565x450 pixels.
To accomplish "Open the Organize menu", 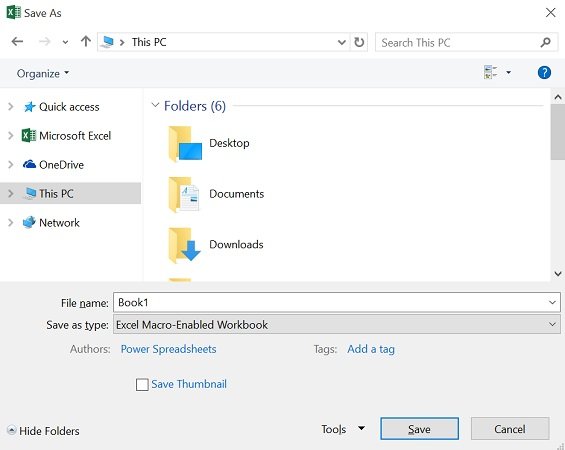I will 43,73.
